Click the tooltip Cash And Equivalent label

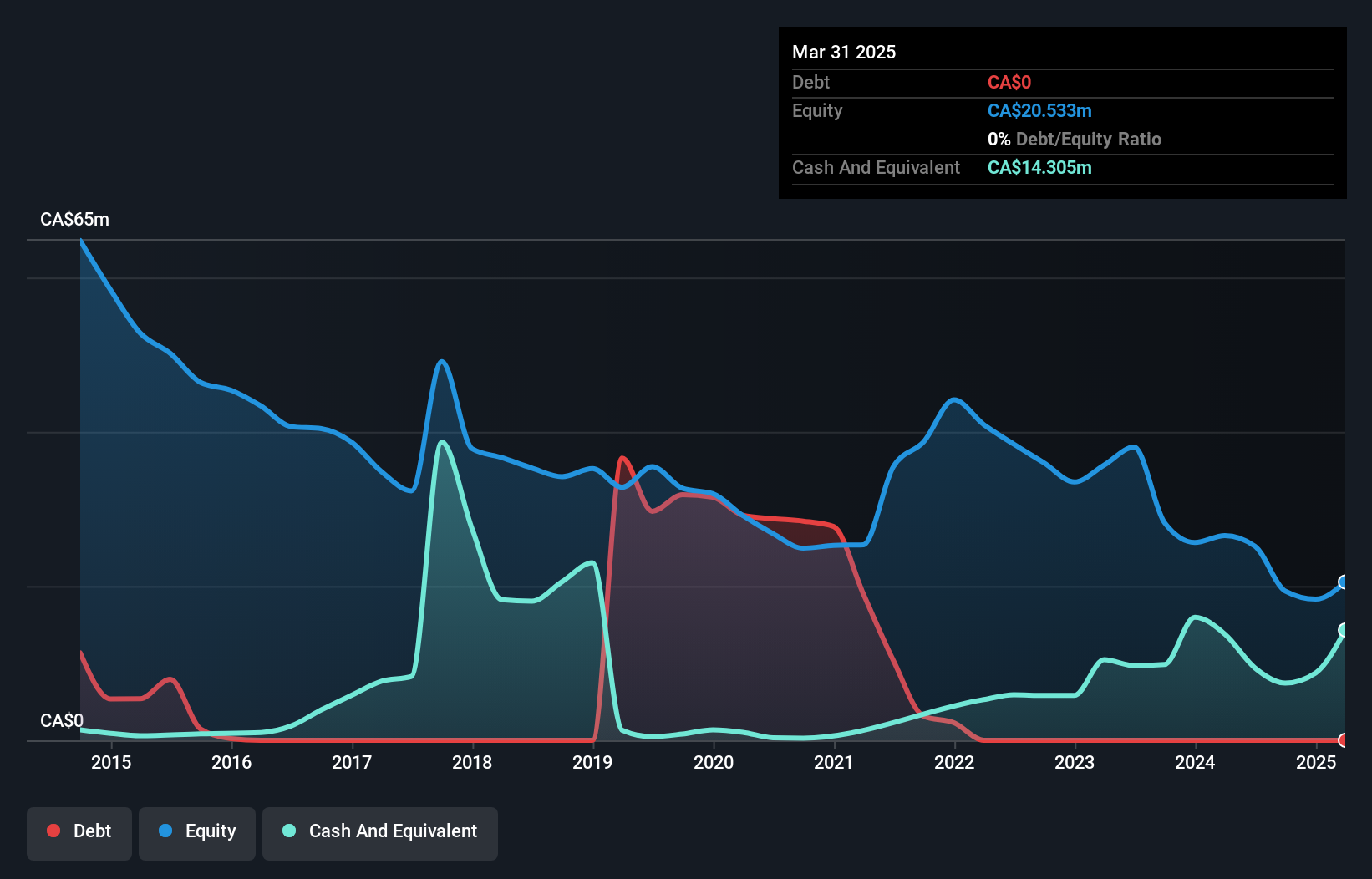pos(876,168)
